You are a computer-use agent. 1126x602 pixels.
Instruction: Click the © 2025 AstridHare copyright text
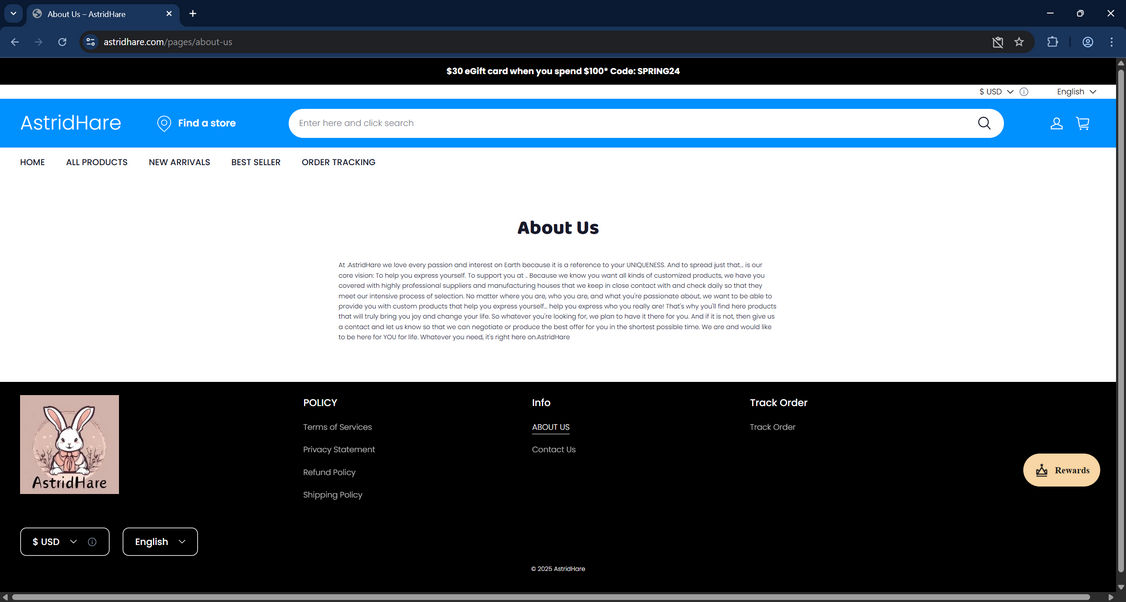558,569
